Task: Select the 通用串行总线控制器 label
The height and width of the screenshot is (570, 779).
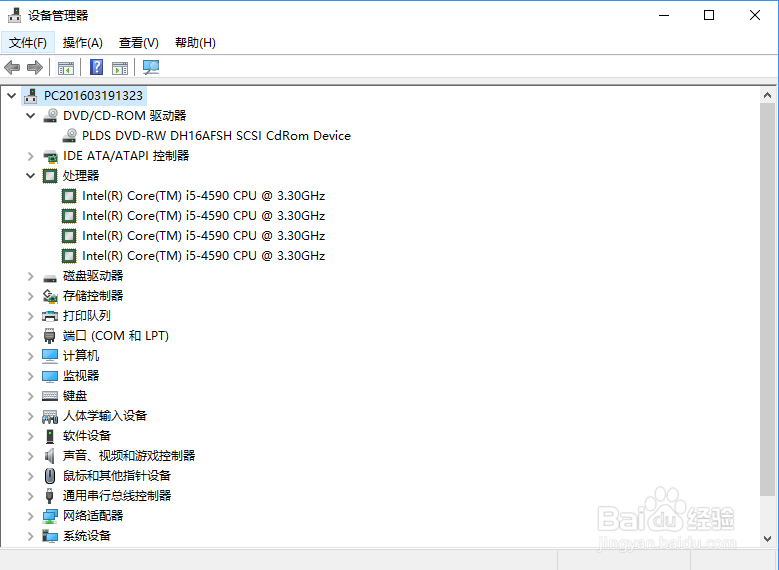Action: (117, 496)
